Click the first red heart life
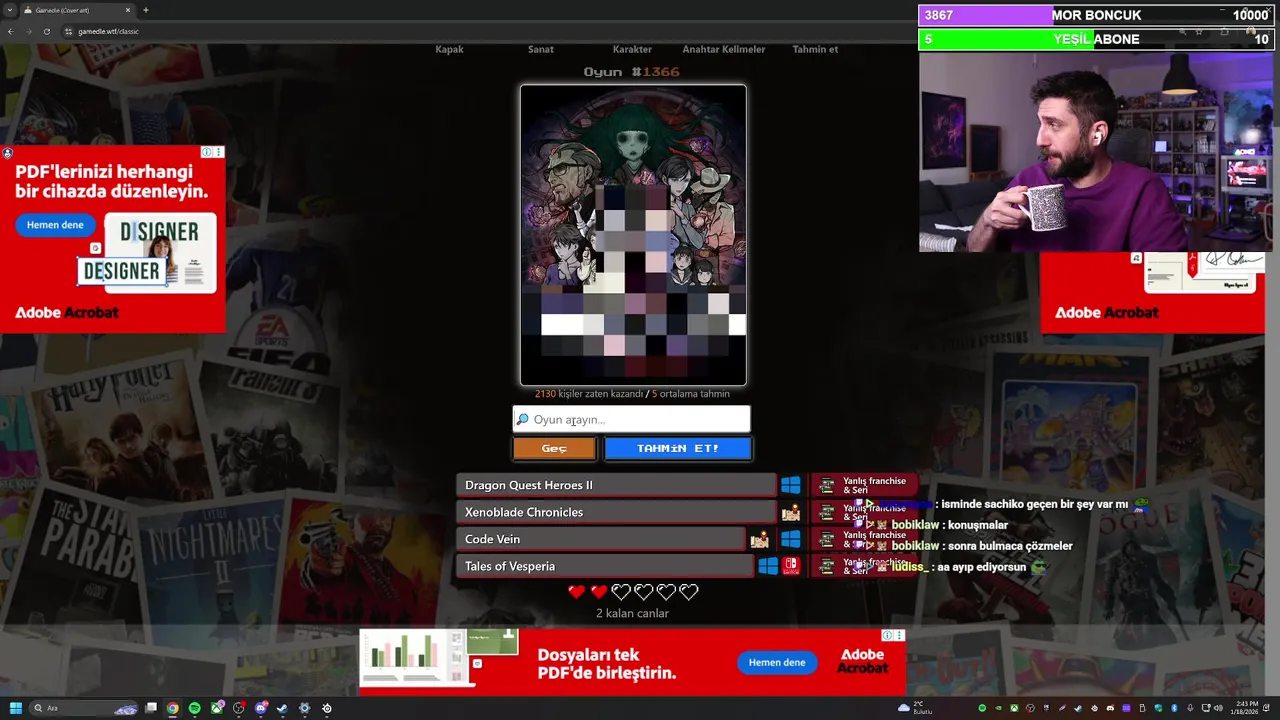The image size is (1280, 720). [577, 592]
